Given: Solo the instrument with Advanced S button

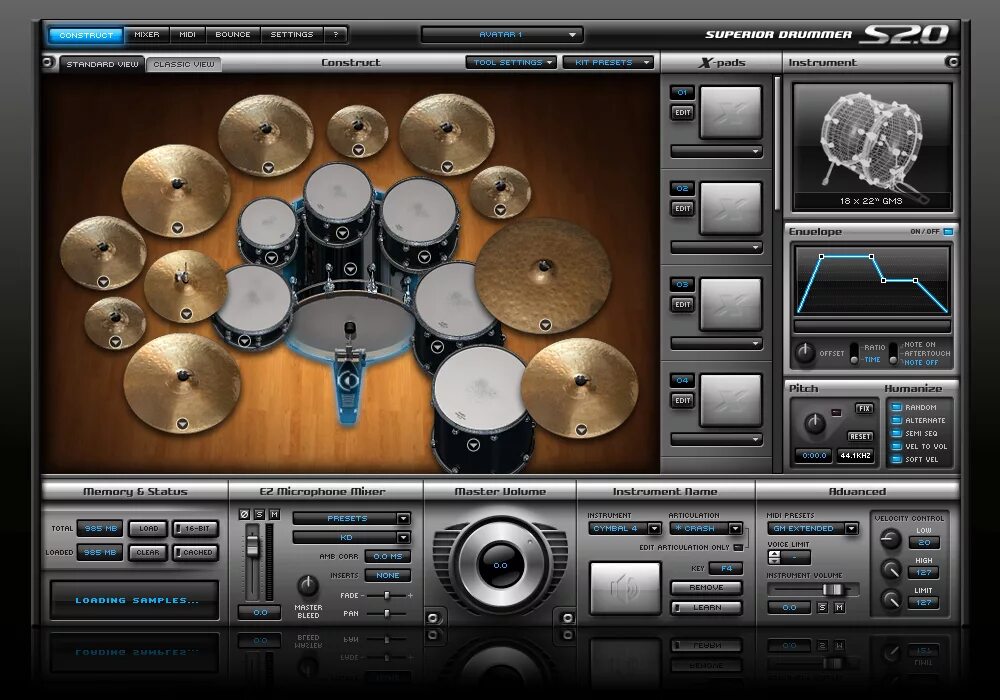Looking at the screenshot, I should (x=823, y=608).
